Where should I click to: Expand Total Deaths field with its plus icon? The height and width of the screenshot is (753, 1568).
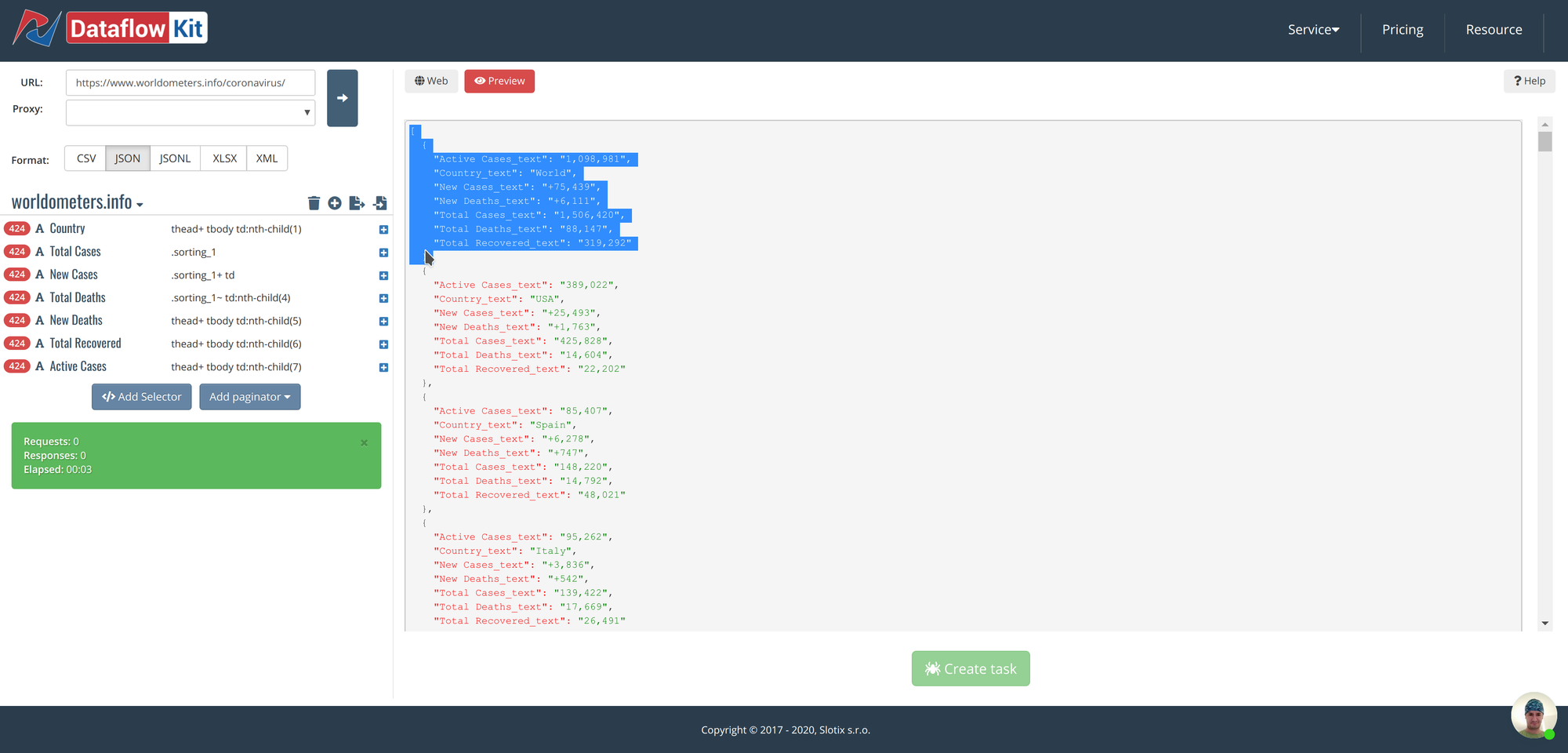coord(383,298)
